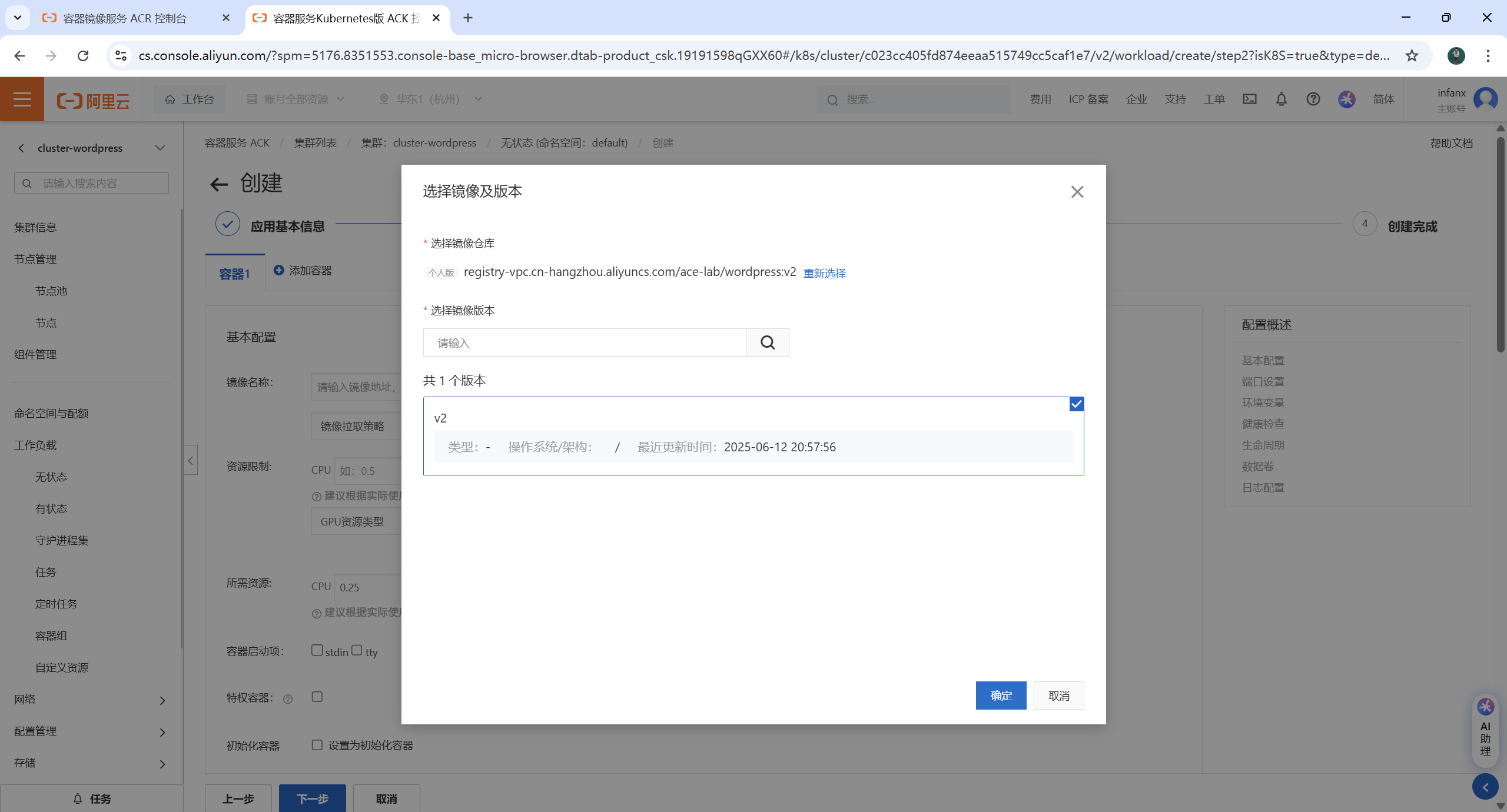Image resolution: width=1507 pixels, height=812 pixels.
Task: Open the floating AI 助理 button
Action: coord(1485,731)
